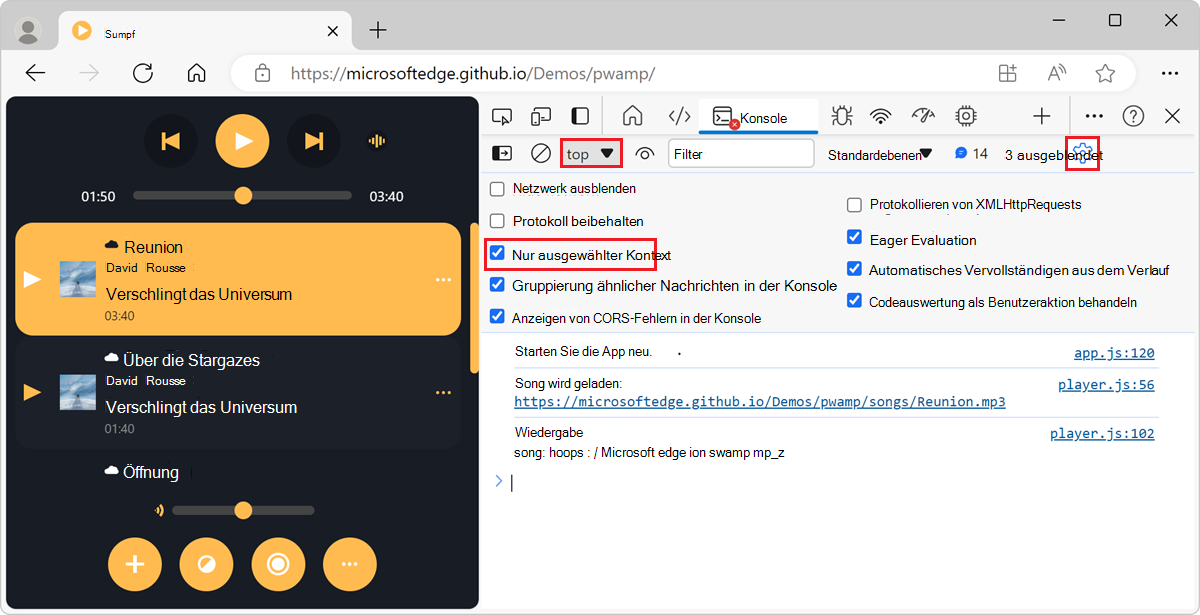Clear the console messages
This screenshot has height=615, width=1200.
(541, 153)
